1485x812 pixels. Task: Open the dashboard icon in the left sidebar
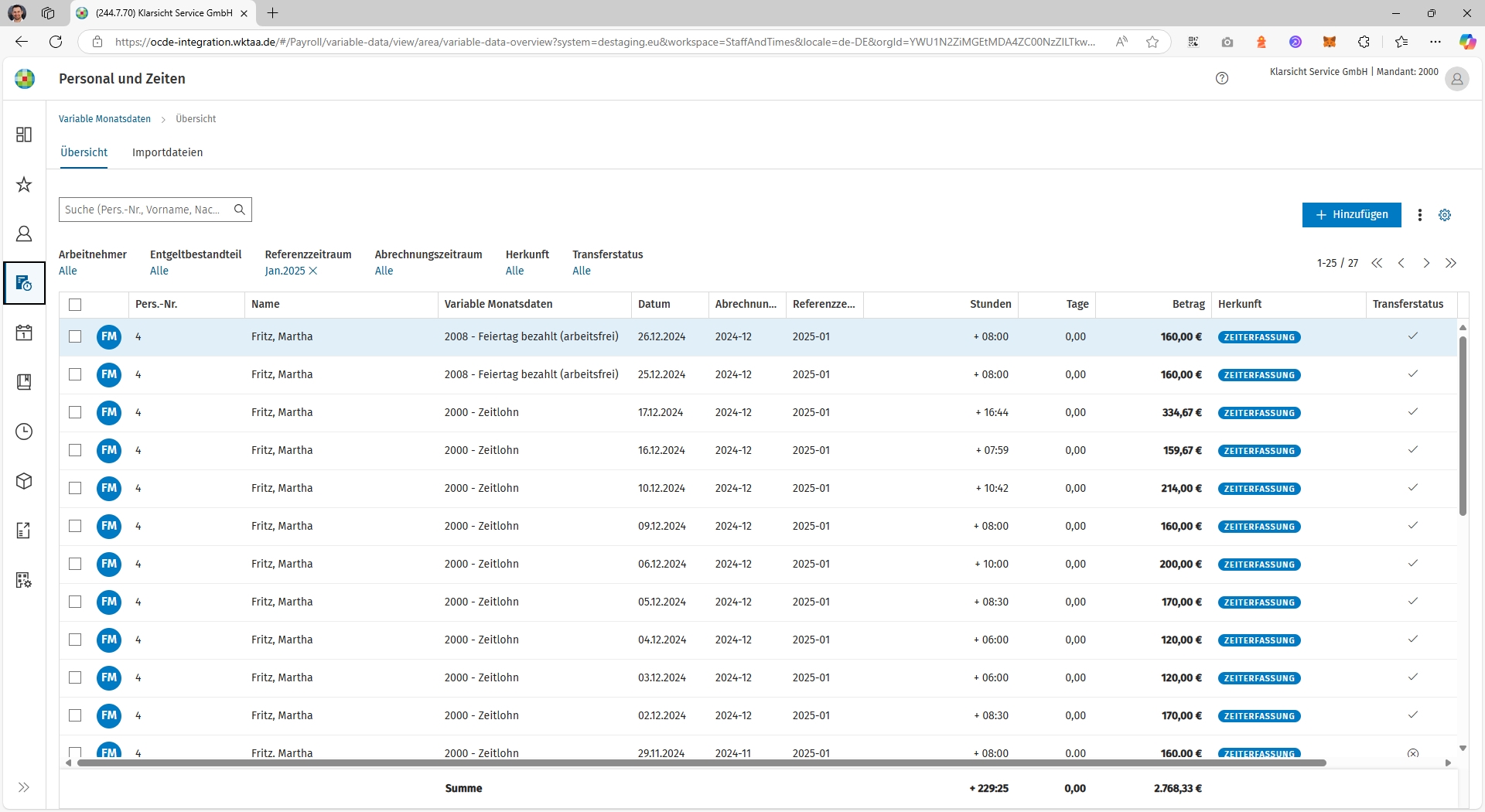pyautogui.click(x=24, y=135)
